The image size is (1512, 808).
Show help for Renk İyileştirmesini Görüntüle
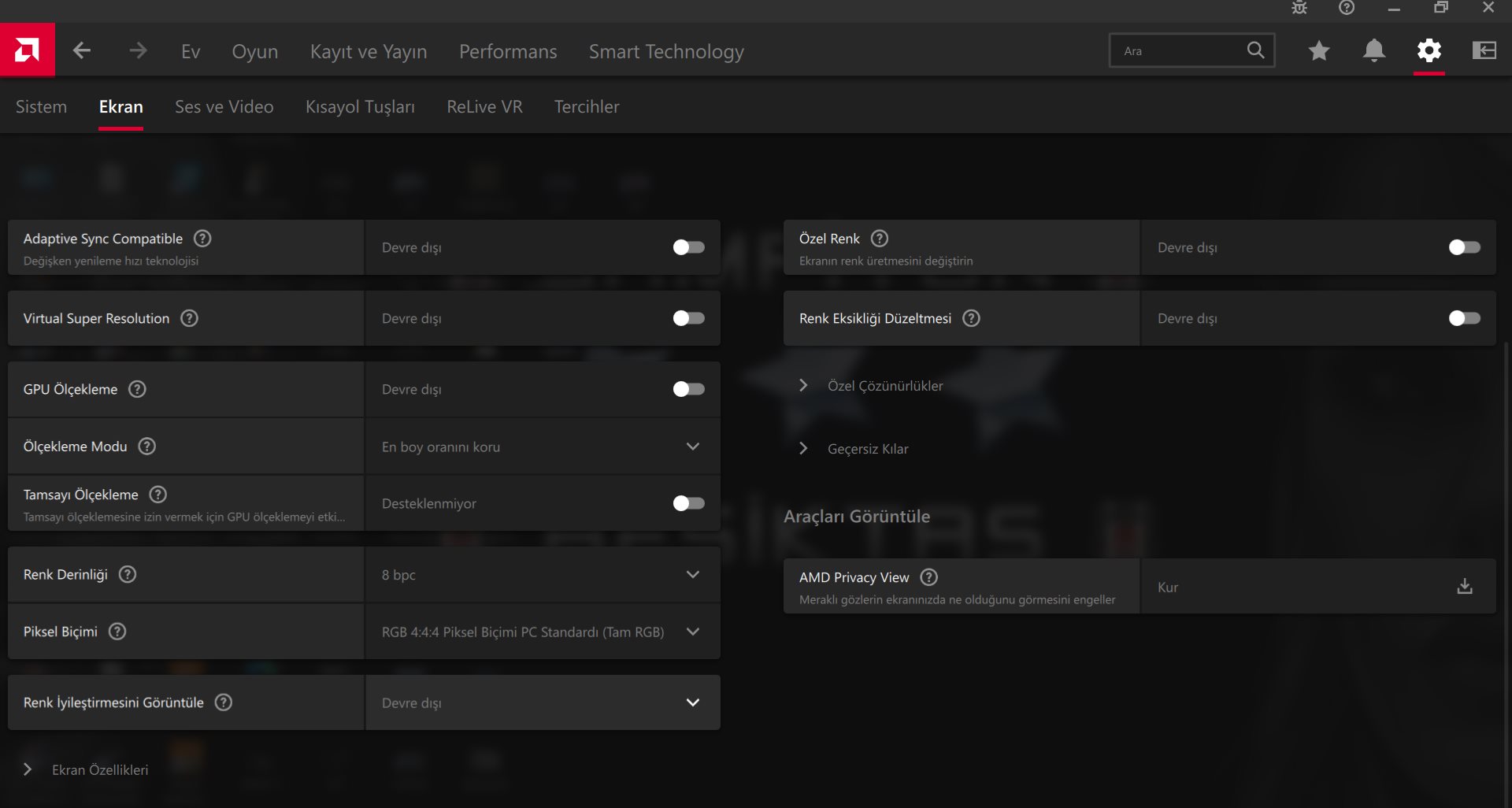pyautogui.click(x=224, y=702)
